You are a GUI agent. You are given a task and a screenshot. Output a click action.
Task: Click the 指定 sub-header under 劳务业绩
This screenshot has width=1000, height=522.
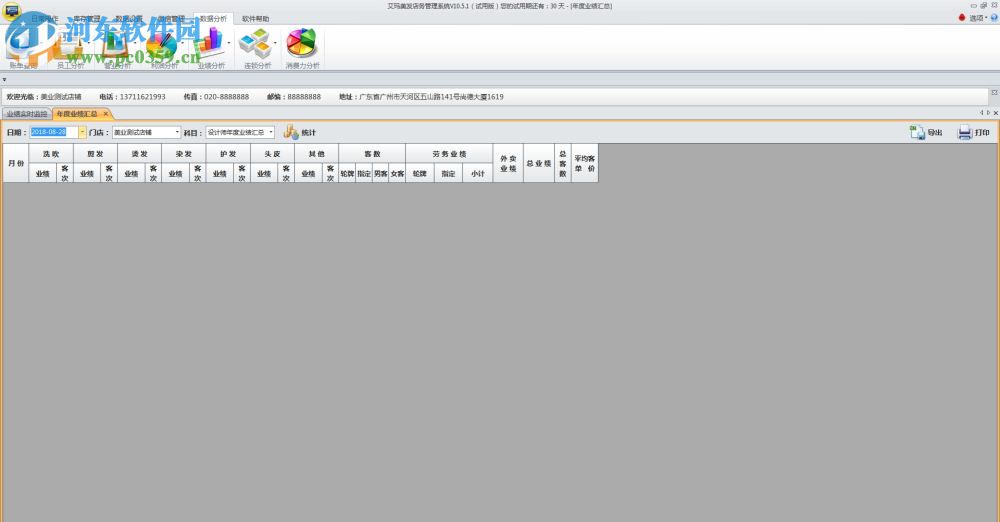click(x=449, y=173)
